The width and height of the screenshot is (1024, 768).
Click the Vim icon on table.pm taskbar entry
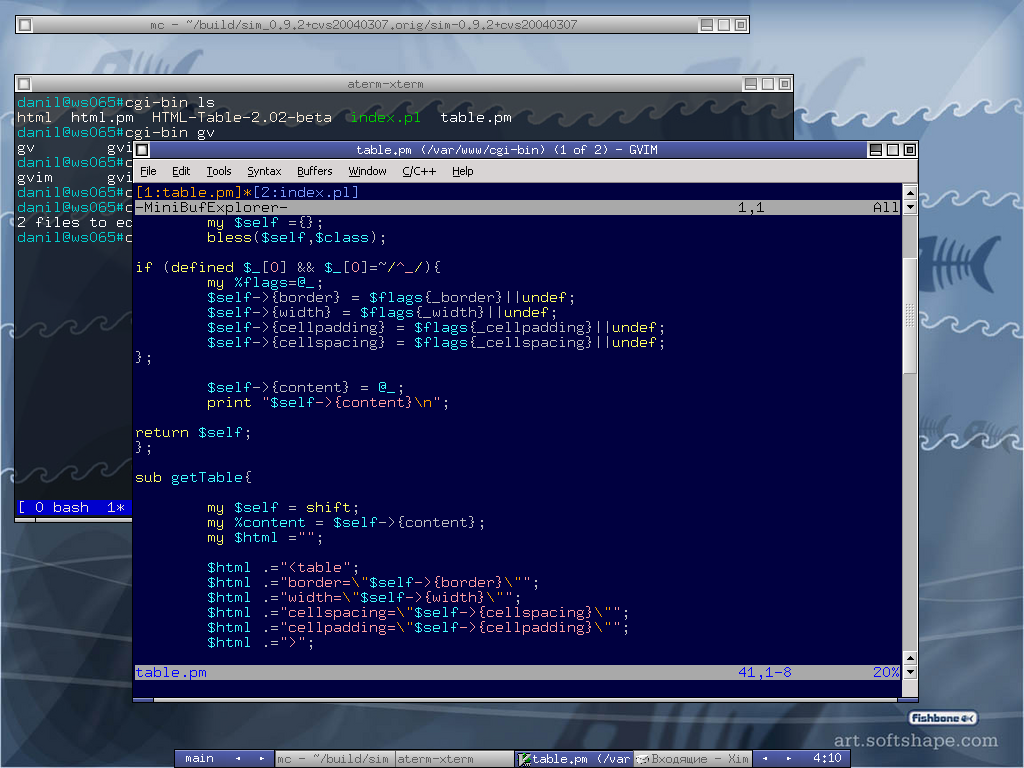pyautogui.click(x=524, y=759)
